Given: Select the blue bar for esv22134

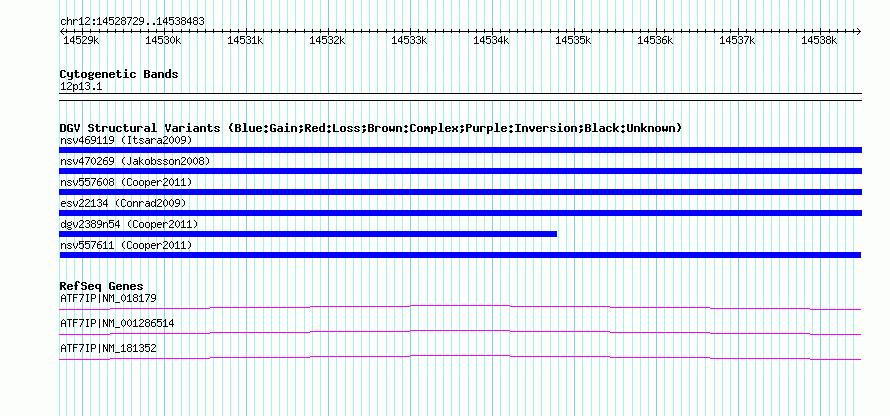Looking at the screenshot, I should coord(460,213).
